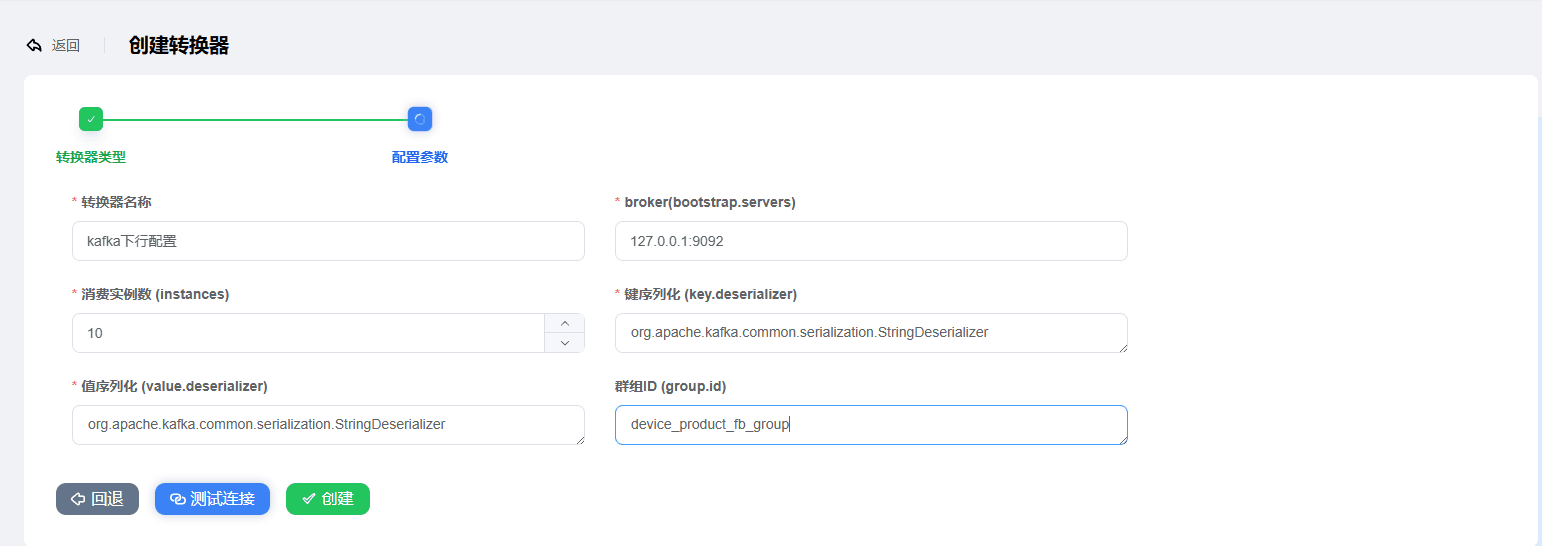Click the 转换器名称 field label
Viewport: 1542px width, 546px height.
(116, 202)
